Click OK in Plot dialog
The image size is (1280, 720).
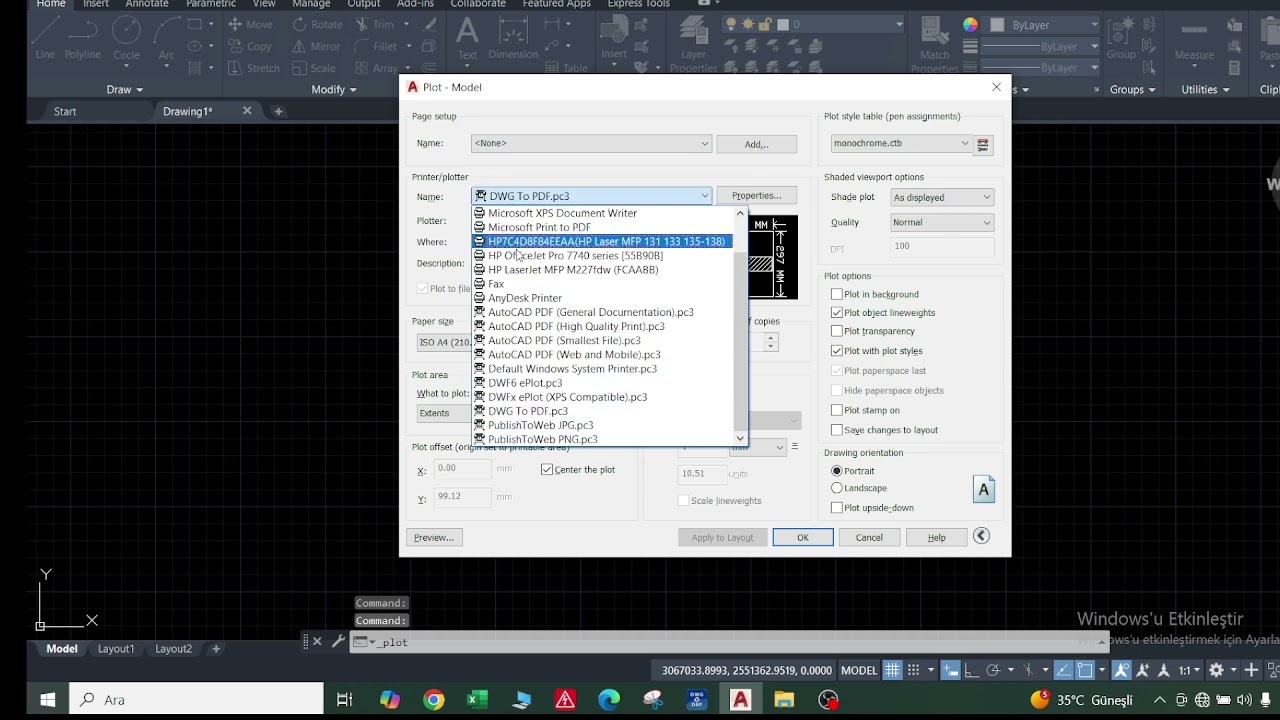coord(803,538)
